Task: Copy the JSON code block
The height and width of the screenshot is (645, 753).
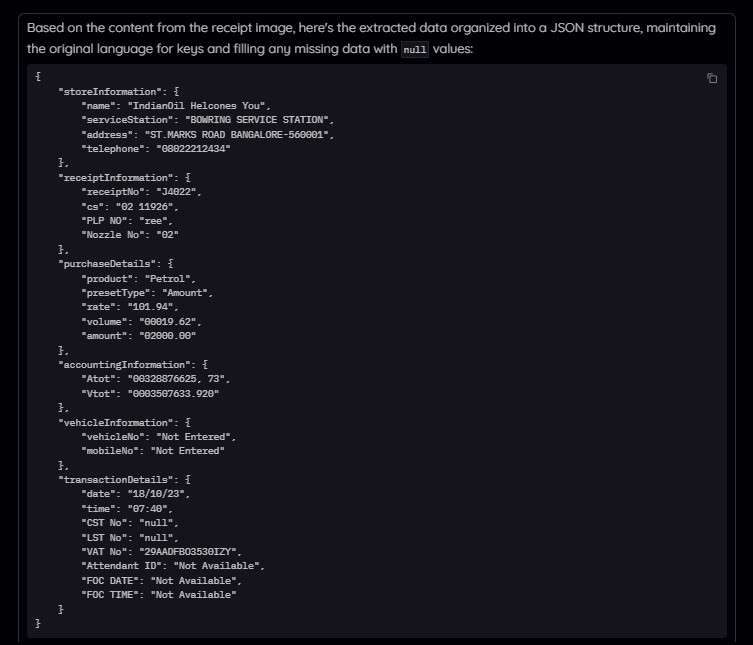Action: coord(712,79)
